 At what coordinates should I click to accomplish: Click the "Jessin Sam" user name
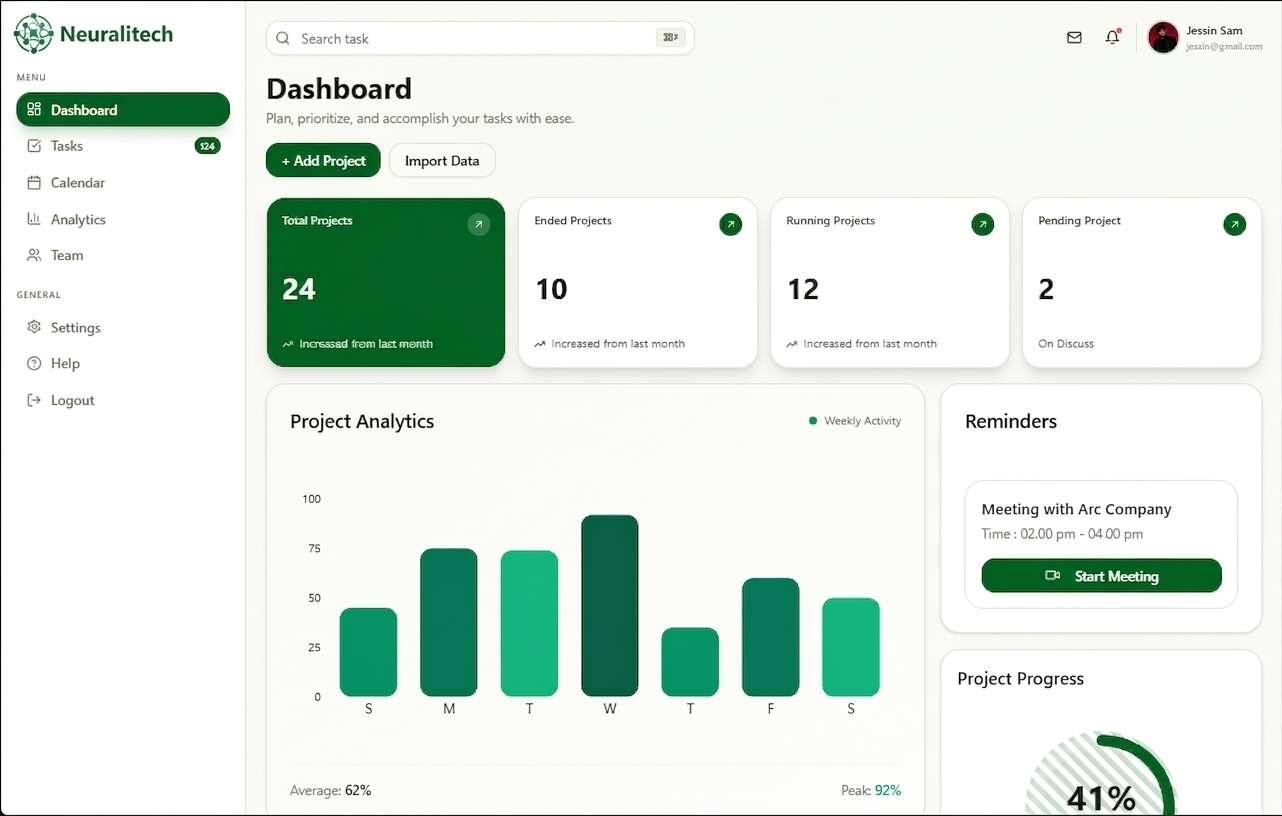click(1215, 31)
